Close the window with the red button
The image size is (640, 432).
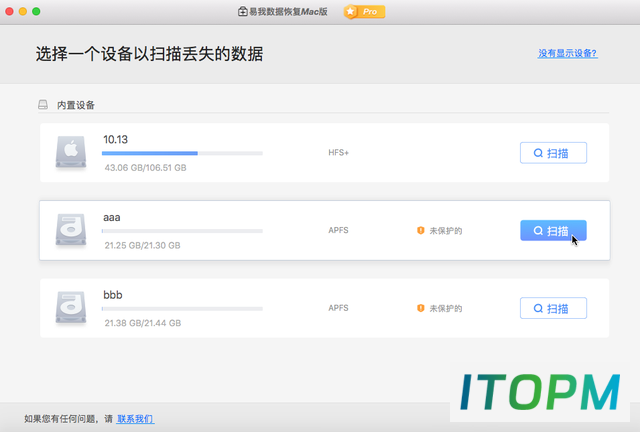point(9,11)
